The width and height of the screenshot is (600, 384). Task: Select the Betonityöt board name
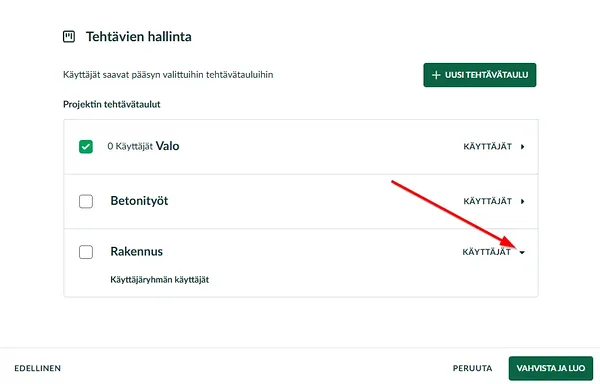pos(139,201)
